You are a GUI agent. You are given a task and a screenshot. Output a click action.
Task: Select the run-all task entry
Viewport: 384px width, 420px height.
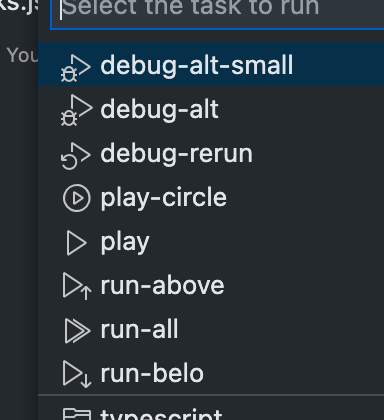click(x=211, y=330)
